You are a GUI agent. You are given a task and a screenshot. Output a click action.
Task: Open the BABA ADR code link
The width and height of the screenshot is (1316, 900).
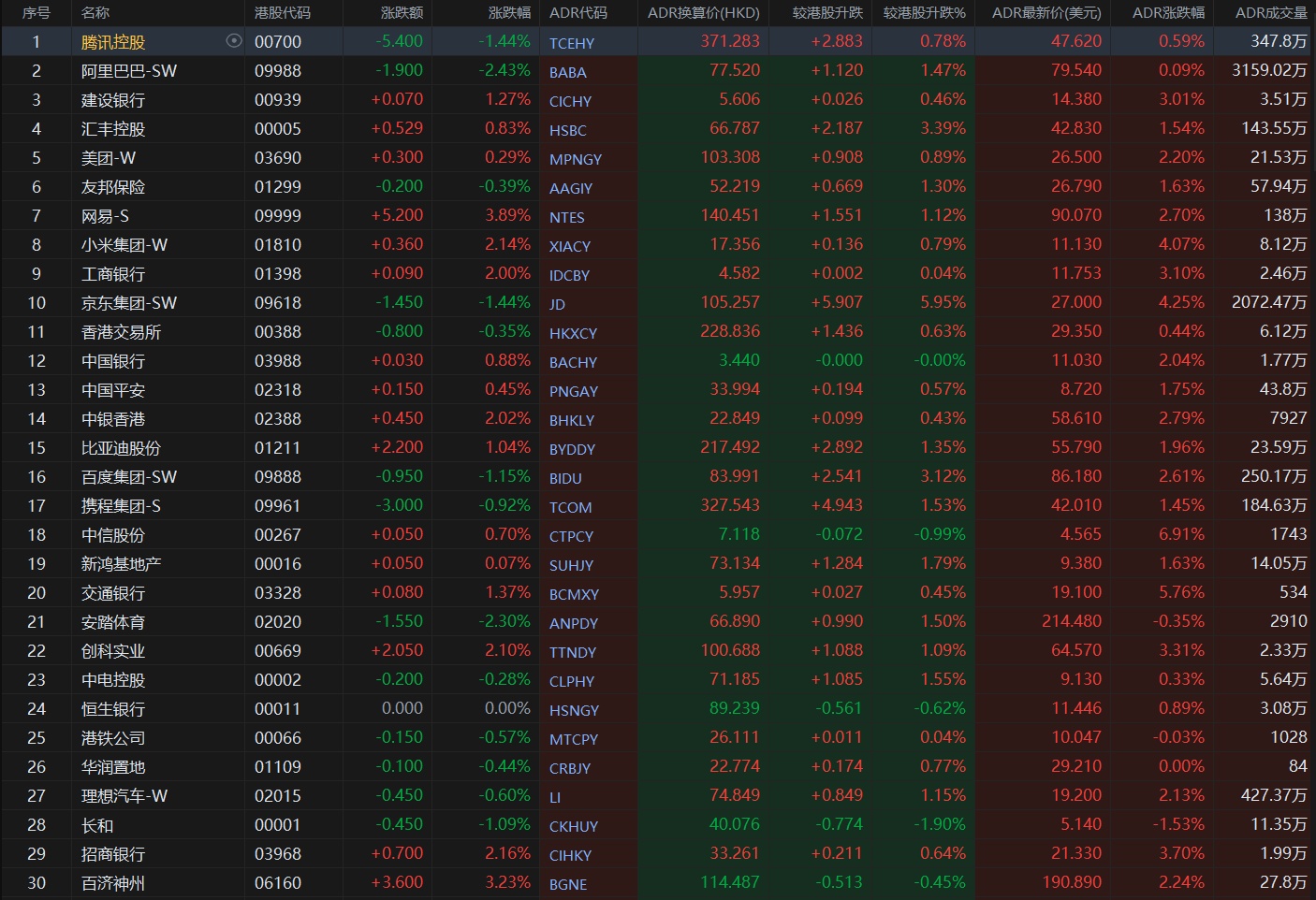[x=568, y=72]
